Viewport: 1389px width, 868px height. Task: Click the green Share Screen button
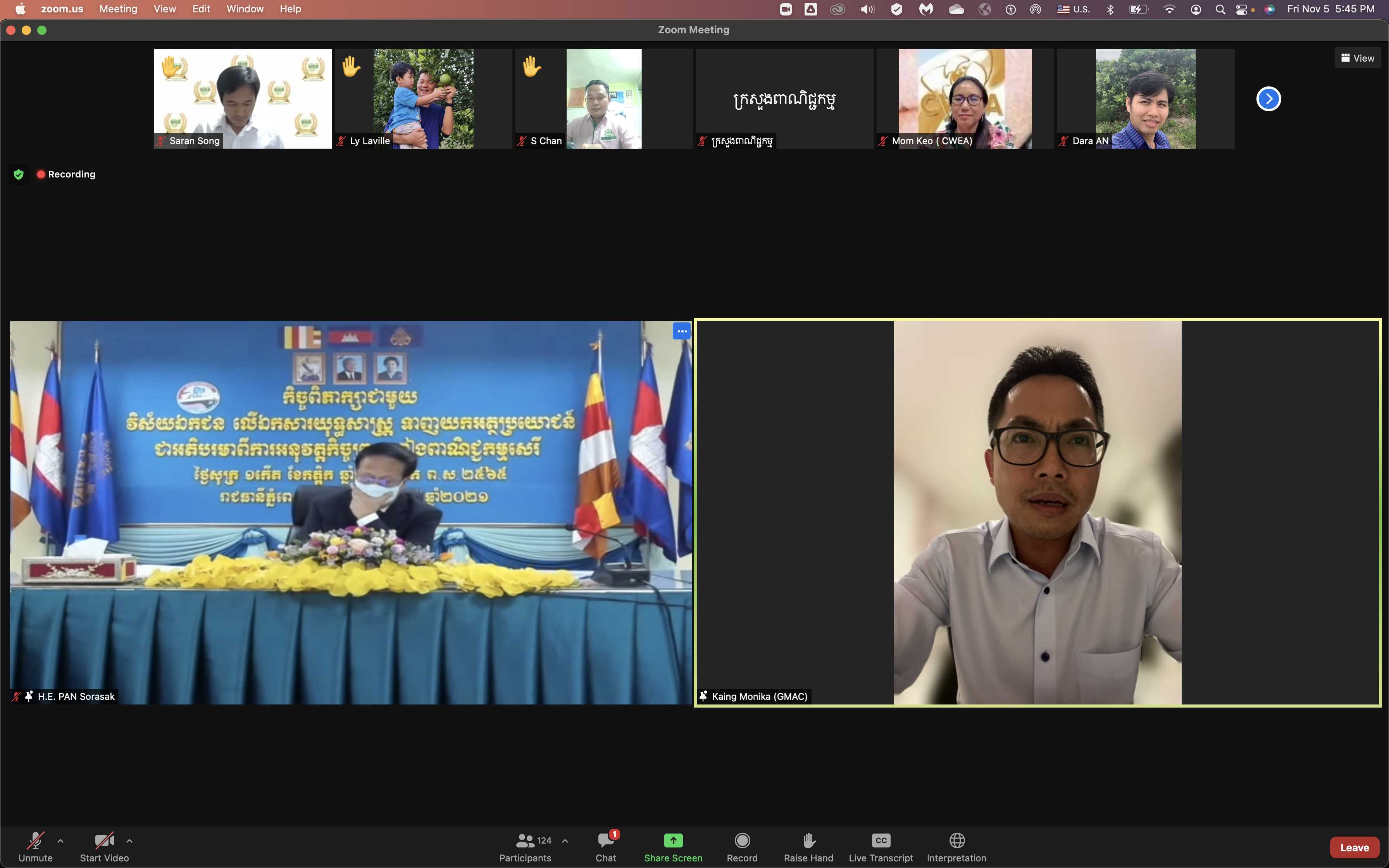[x=673, y=847]
